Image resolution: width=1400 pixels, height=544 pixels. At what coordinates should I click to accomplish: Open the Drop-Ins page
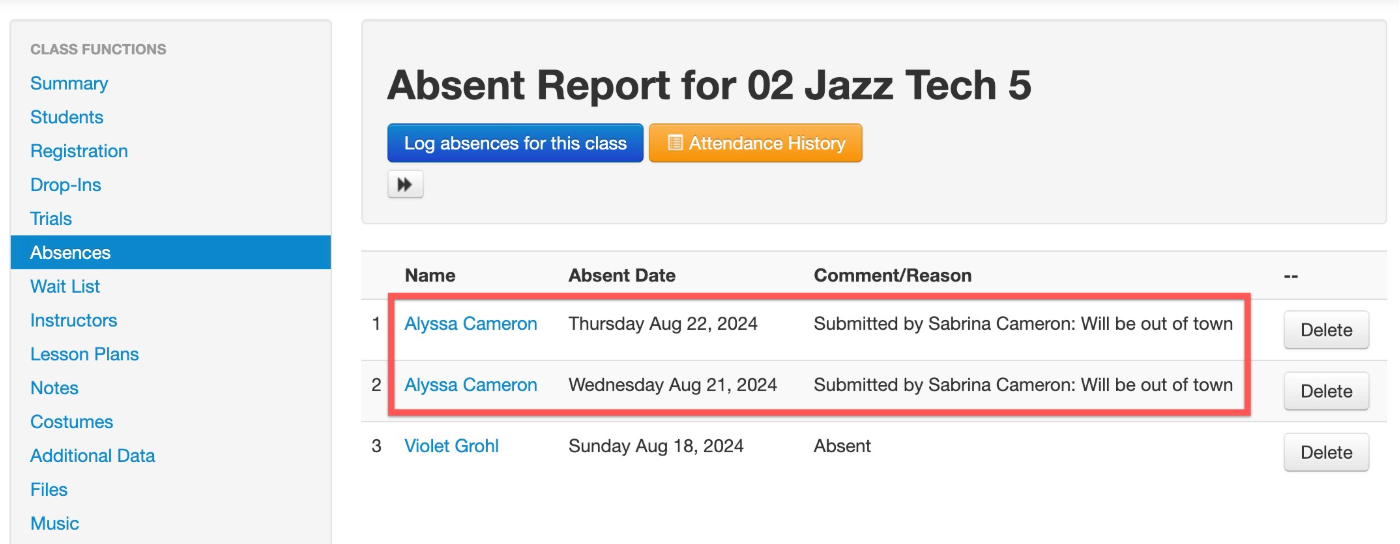(x=66, y=185)
